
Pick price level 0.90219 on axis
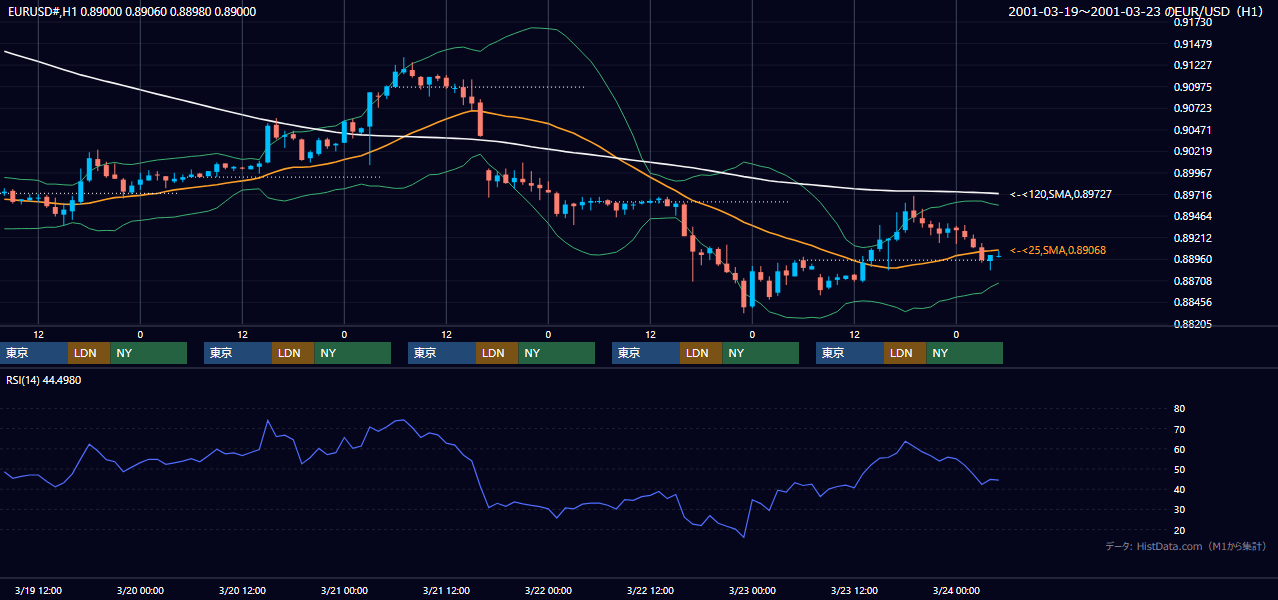tap(1193, 151)
